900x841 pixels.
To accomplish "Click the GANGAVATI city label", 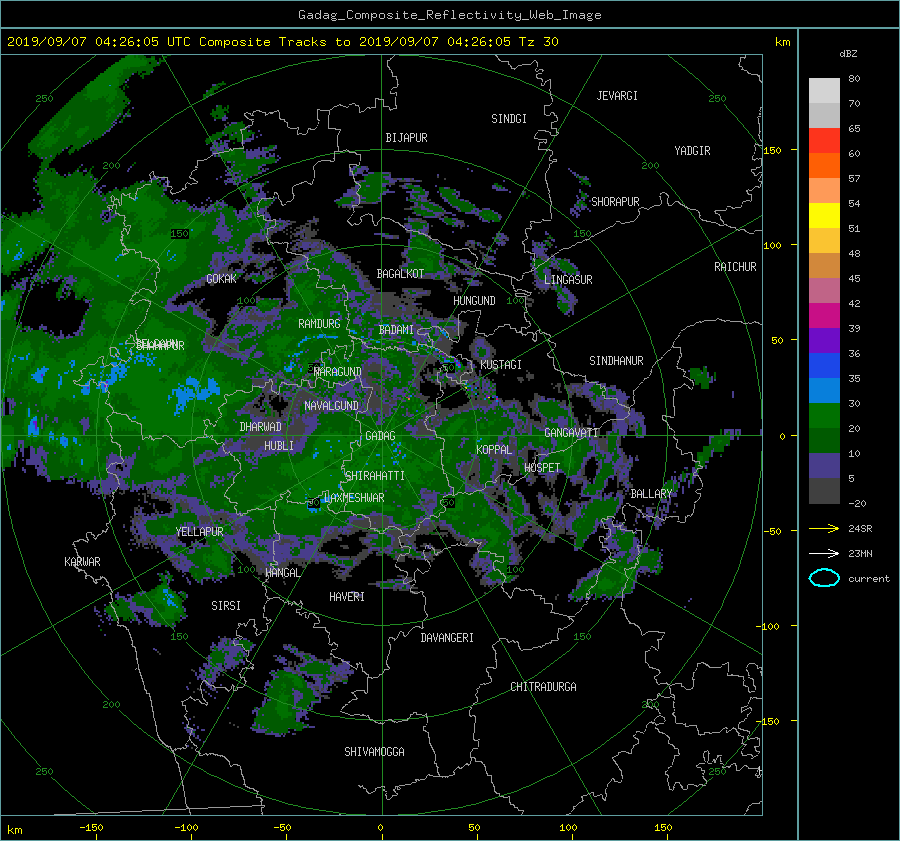I will tap(571, 433).
